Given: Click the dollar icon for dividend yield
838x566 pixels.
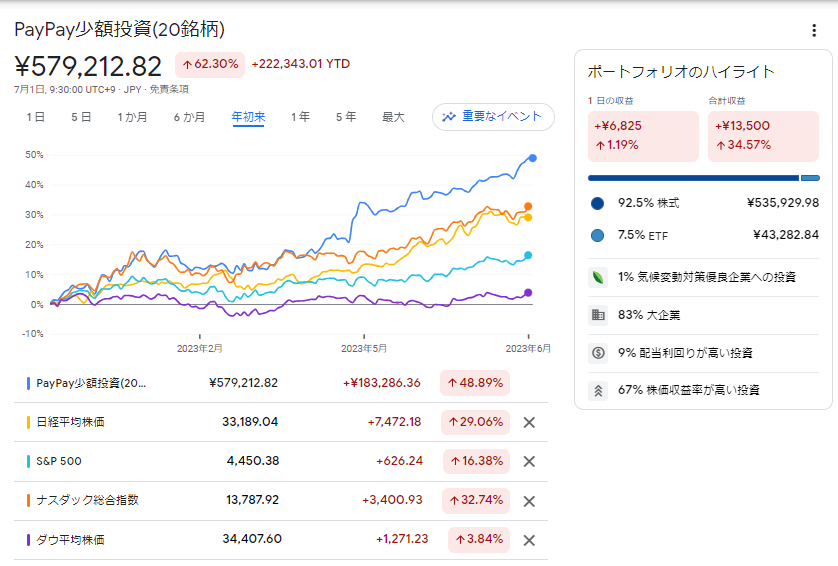Looking at the screenshot, I should [598, 353].
